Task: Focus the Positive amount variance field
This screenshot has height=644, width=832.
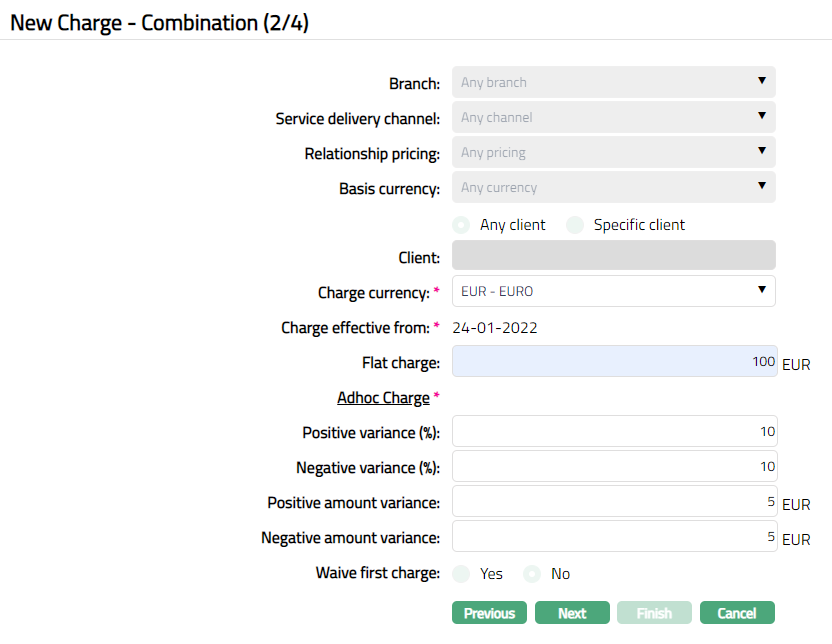Action: point(613,501)
